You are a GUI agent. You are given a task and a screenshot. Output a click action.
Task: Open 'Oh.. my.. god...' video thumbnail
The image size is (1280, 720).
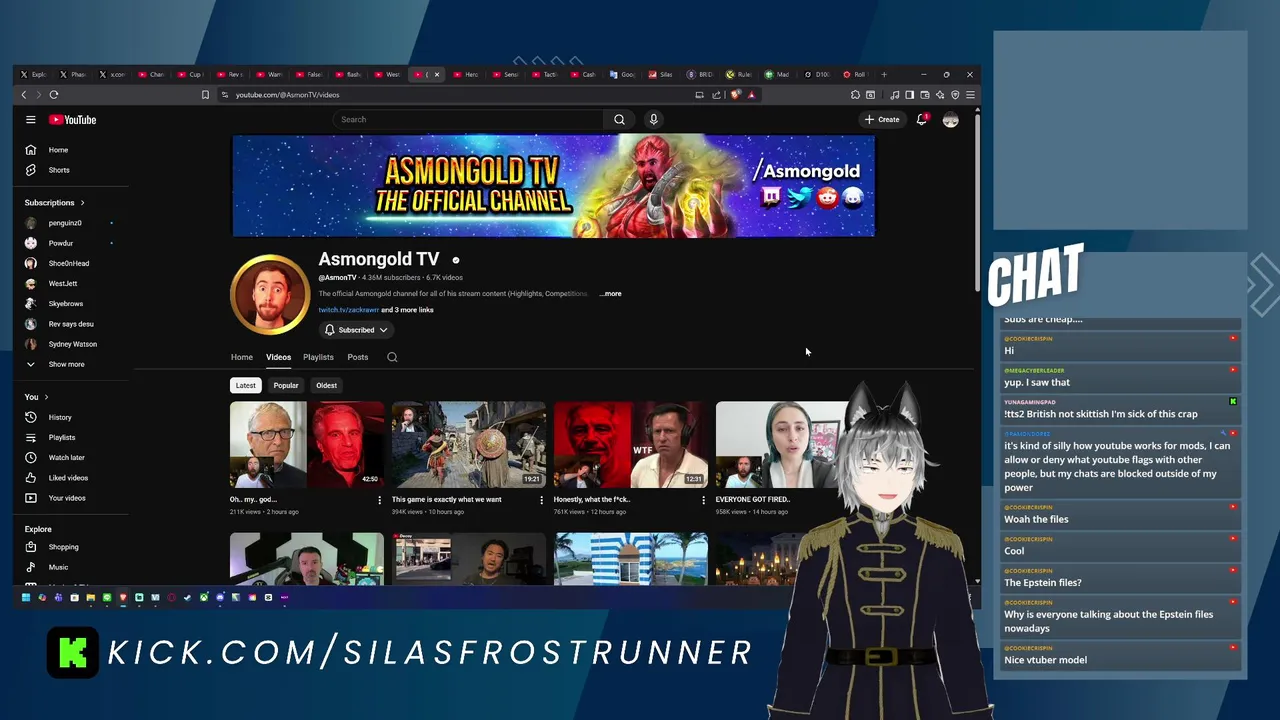307,445
